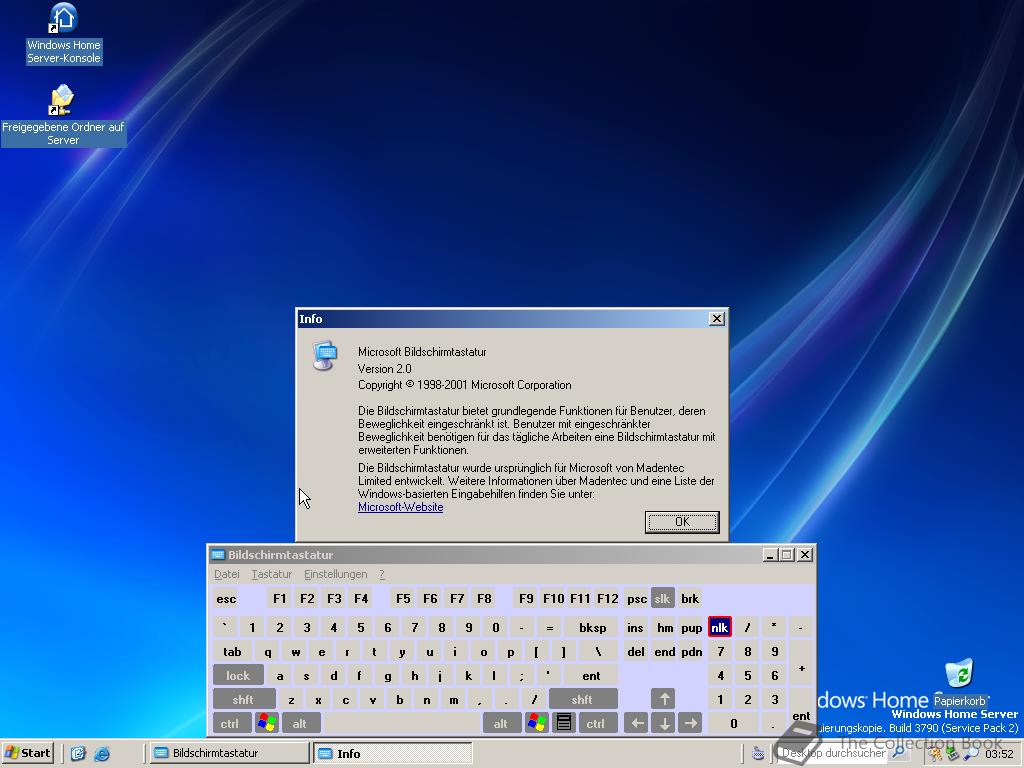
Task: Click the show desktop quick launch icon
Action: point(78,753)
